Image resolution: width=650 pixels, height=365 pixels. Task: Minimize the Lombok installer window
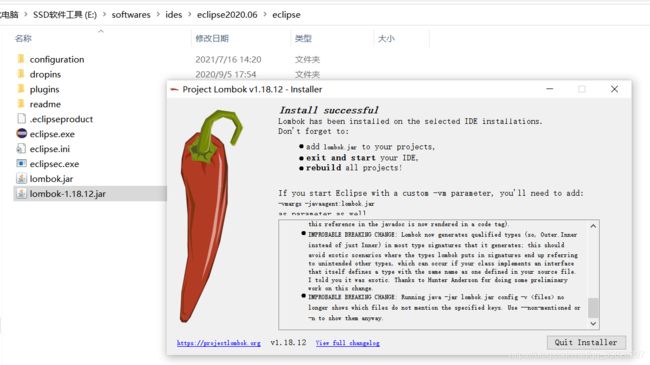[550, 89]
